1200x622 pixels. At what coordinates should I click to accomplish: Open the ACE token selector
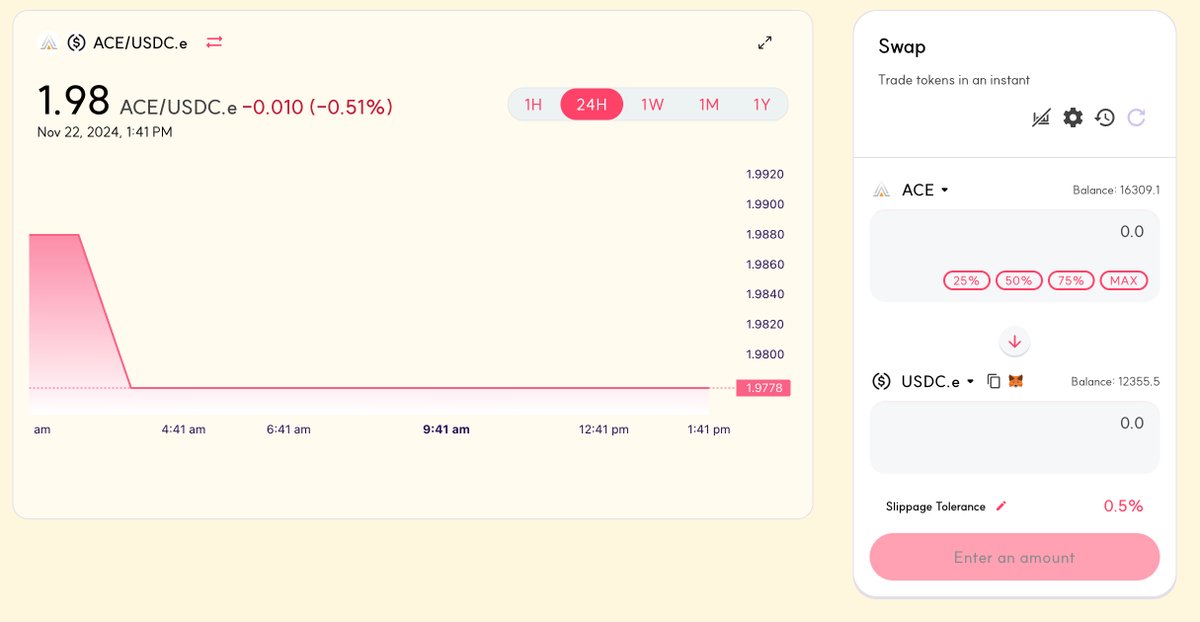tap(916, 189)
